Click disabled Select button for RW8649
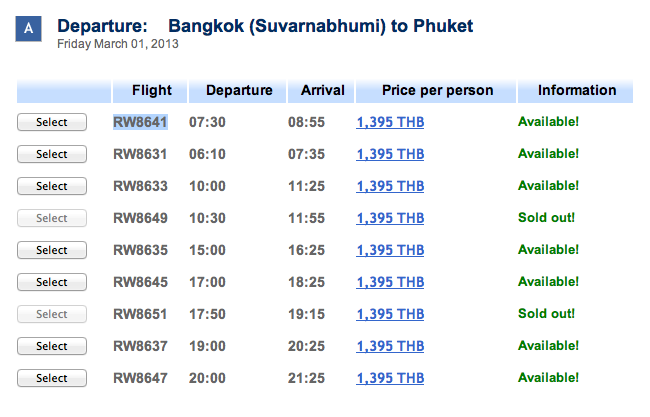 (52, 218)
